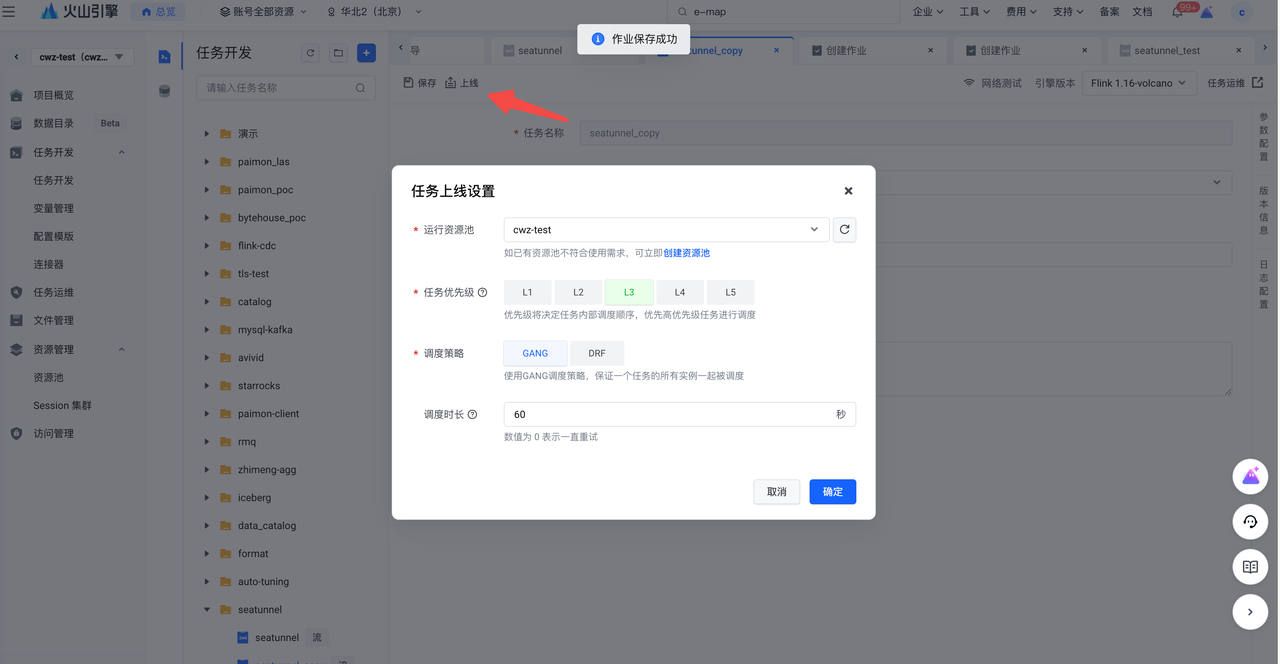This screenshot has width=1280, height=664.
Task: Open the 费用 top menu
Action: tap(1021, 12)
